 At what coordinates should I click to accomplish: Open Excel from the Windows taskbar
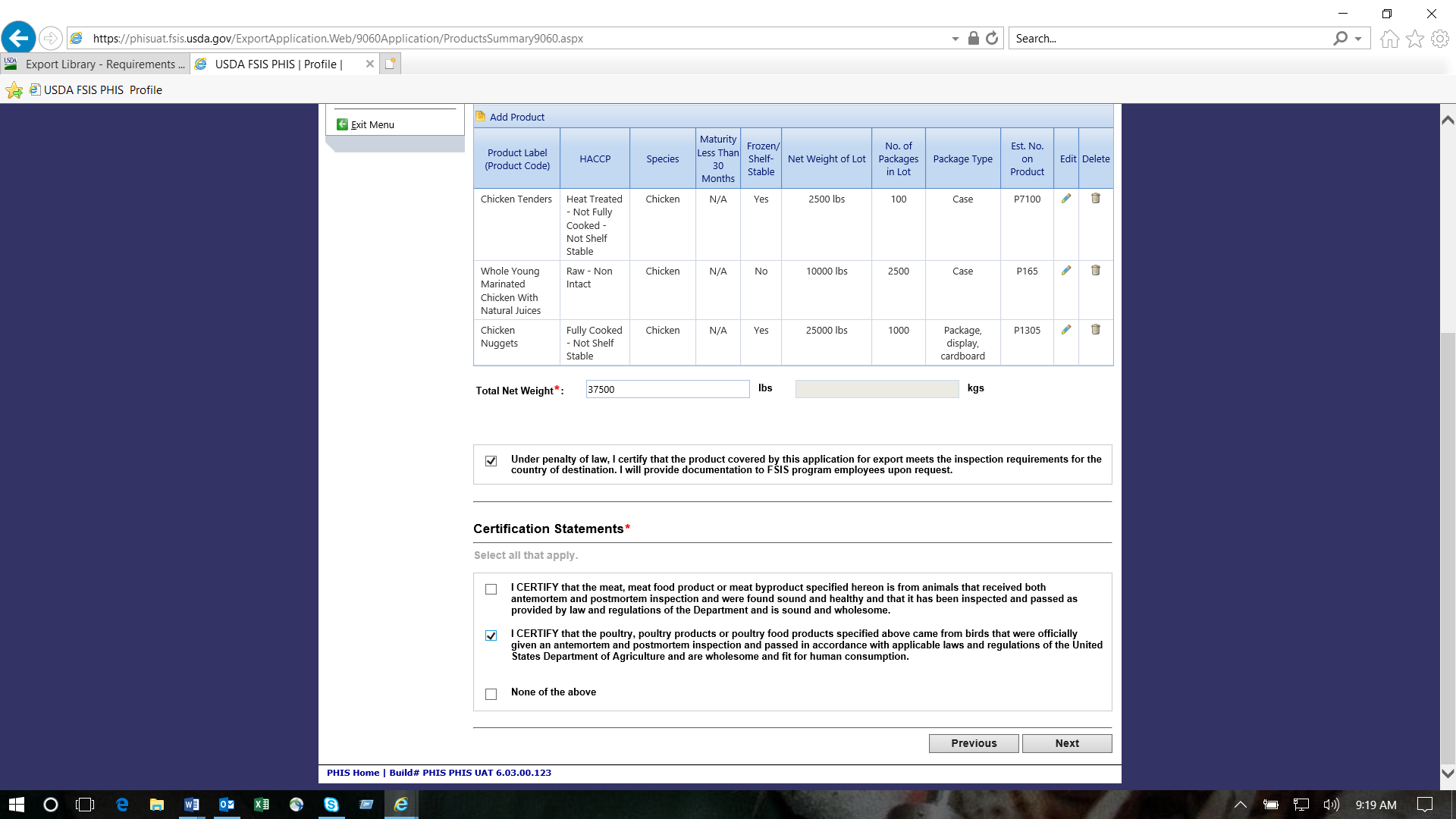[x=262, y=805]
